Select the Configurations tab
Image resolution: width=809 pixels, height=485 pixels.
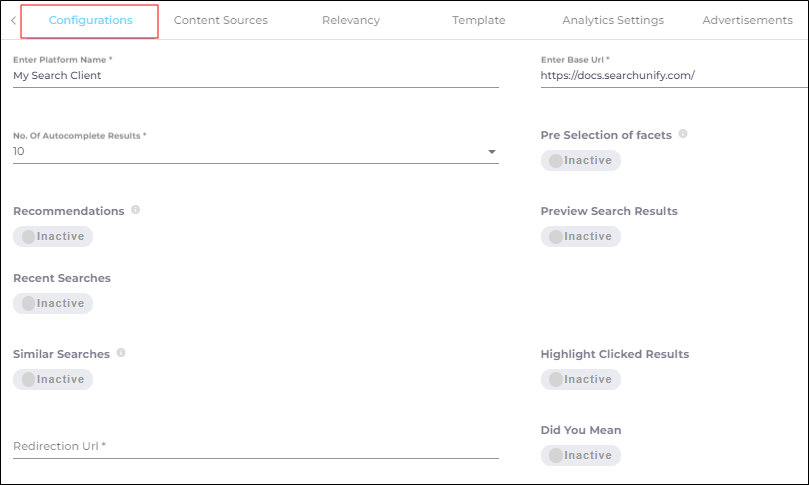(x=90, y=21)
